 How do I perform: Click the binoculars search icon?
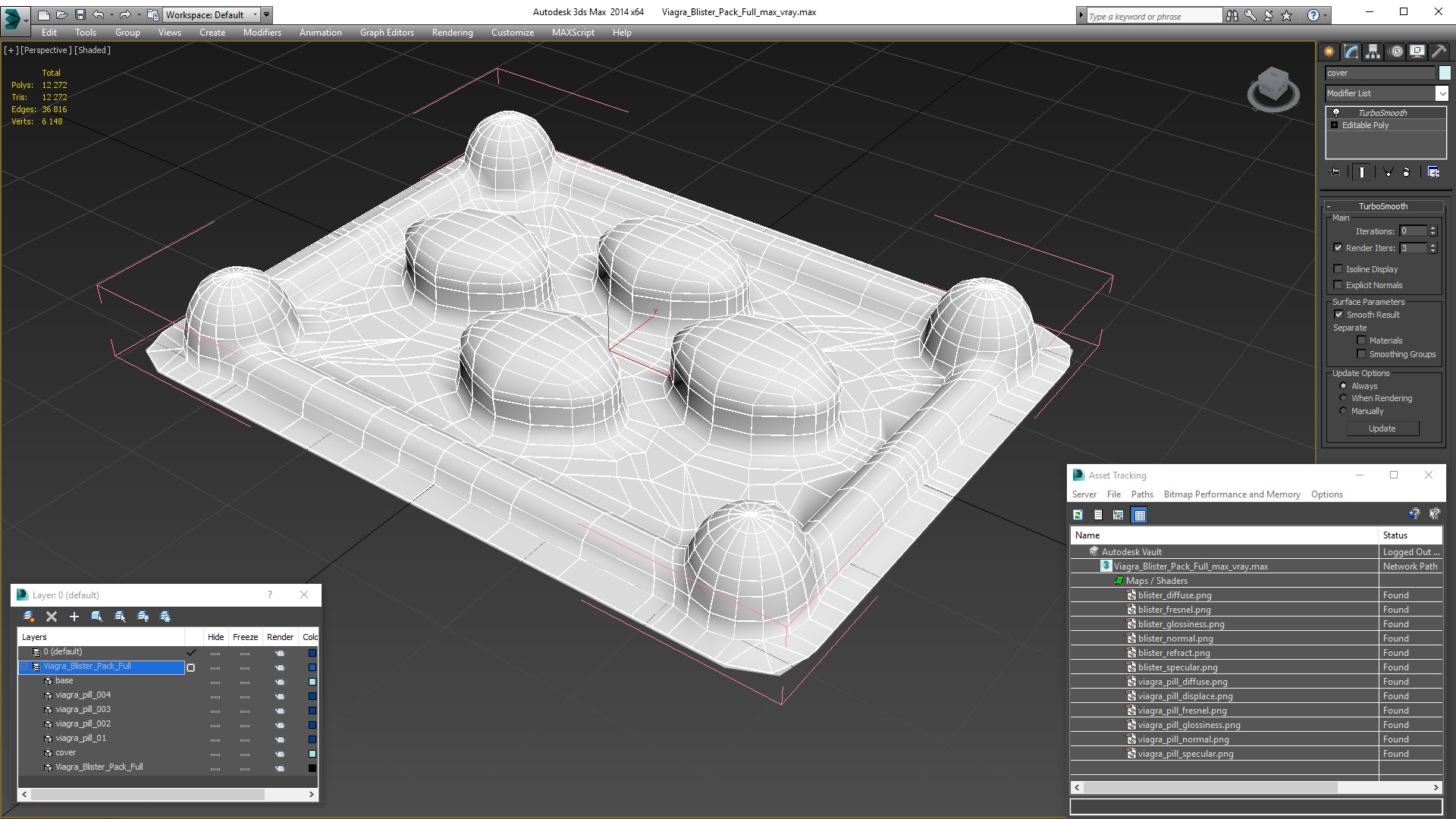click(x=1232, y=15)
